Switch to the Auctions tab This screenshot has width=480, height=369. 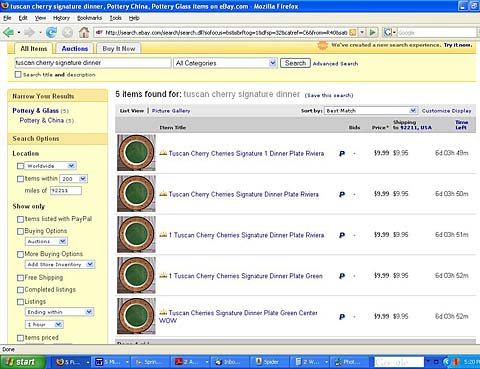(75, 49)
